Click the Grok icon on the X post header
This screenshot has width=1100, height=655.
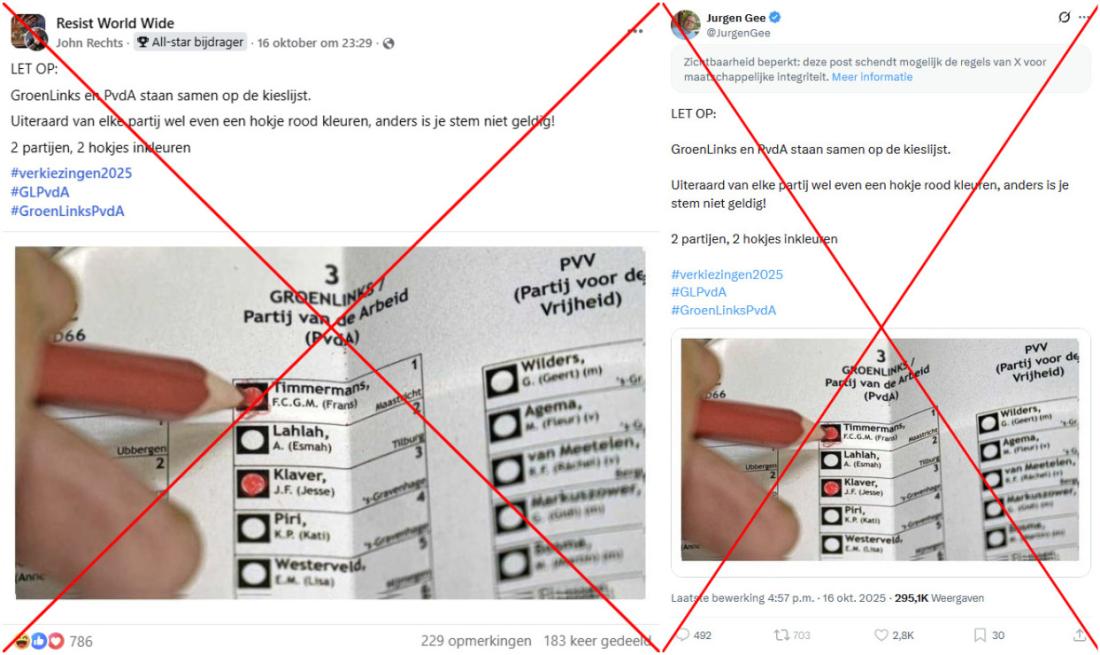point(1064,18)
